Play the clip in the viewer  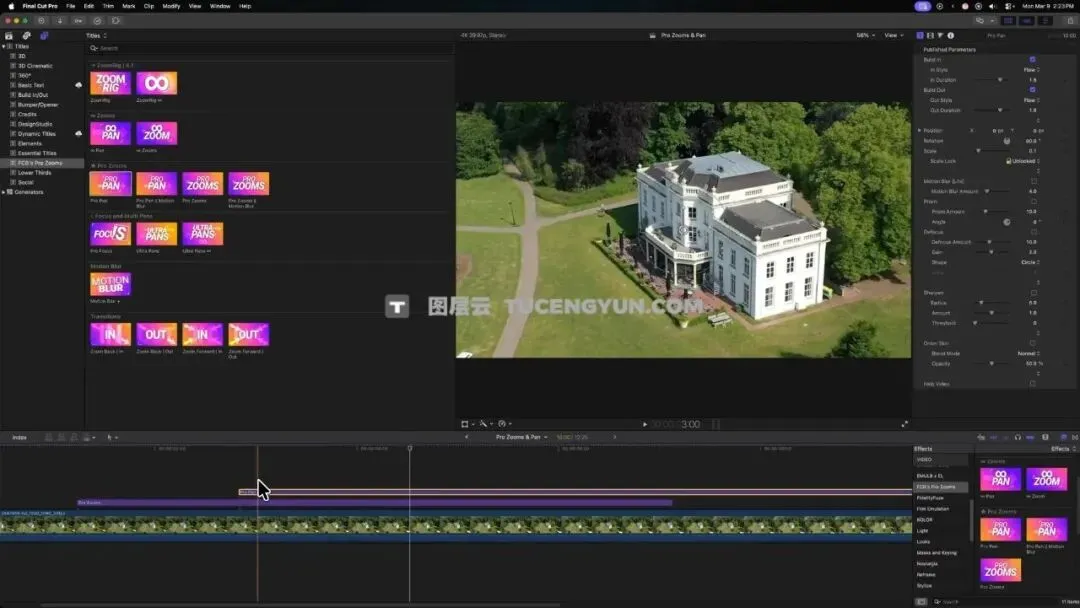[x=645, y=425]
